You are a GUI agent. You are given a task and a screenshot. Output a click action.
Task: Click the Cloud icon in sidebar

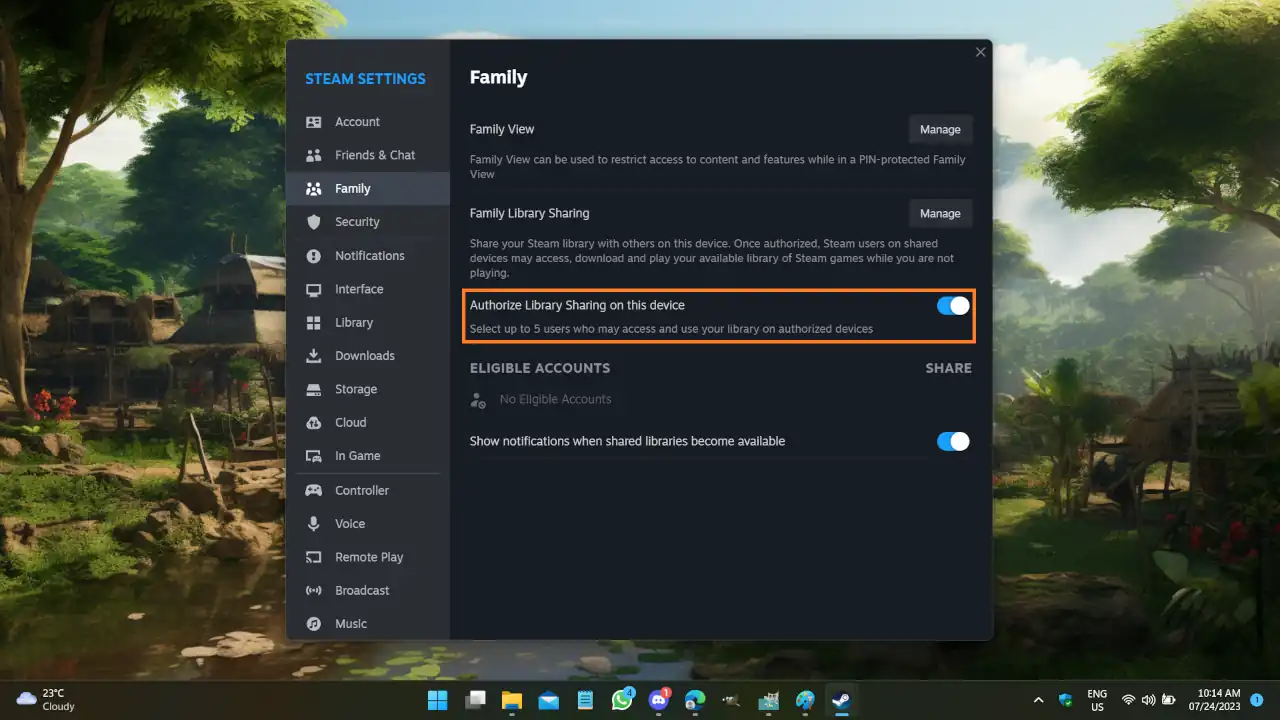click(314, 423)
